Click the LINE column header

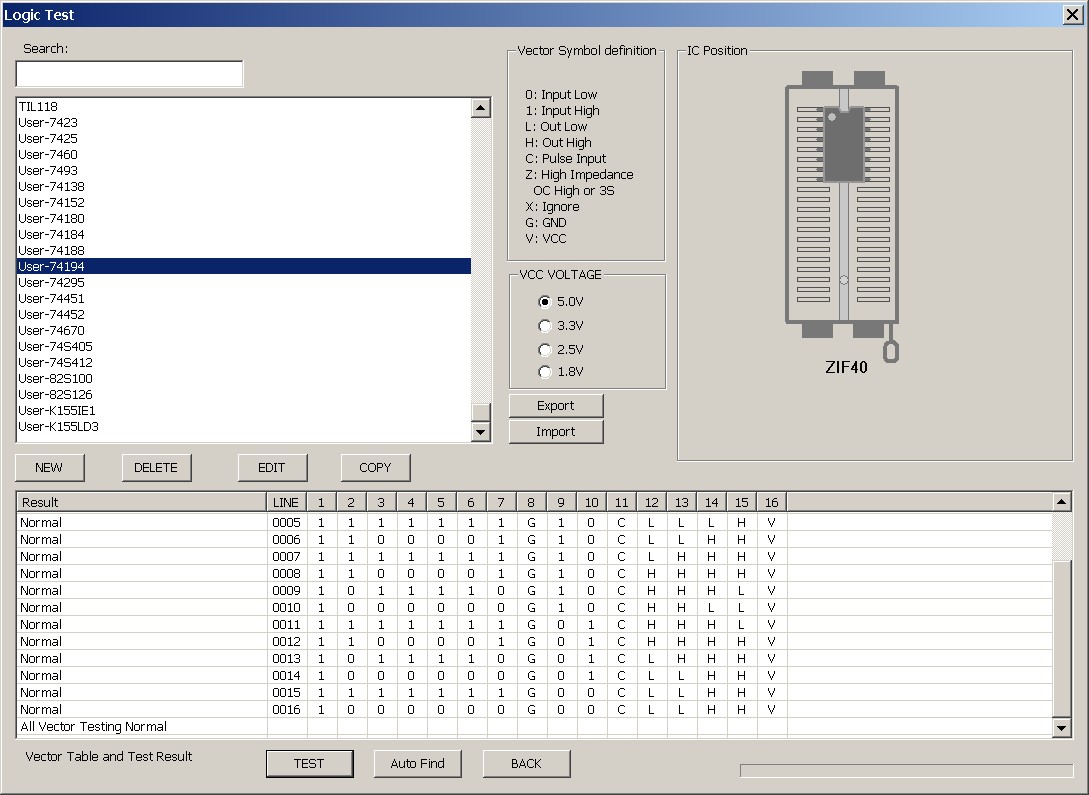click(285, 502)
